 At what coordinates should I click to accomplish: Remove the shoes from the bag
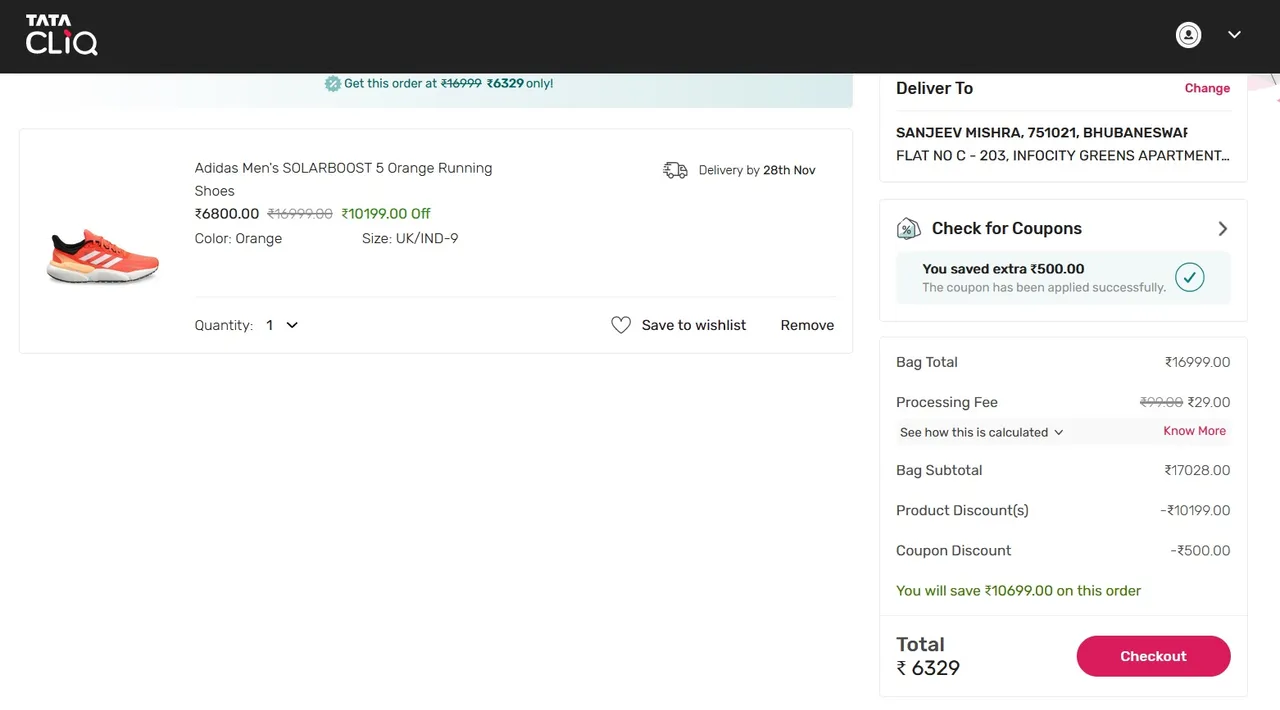pos(807,325)
